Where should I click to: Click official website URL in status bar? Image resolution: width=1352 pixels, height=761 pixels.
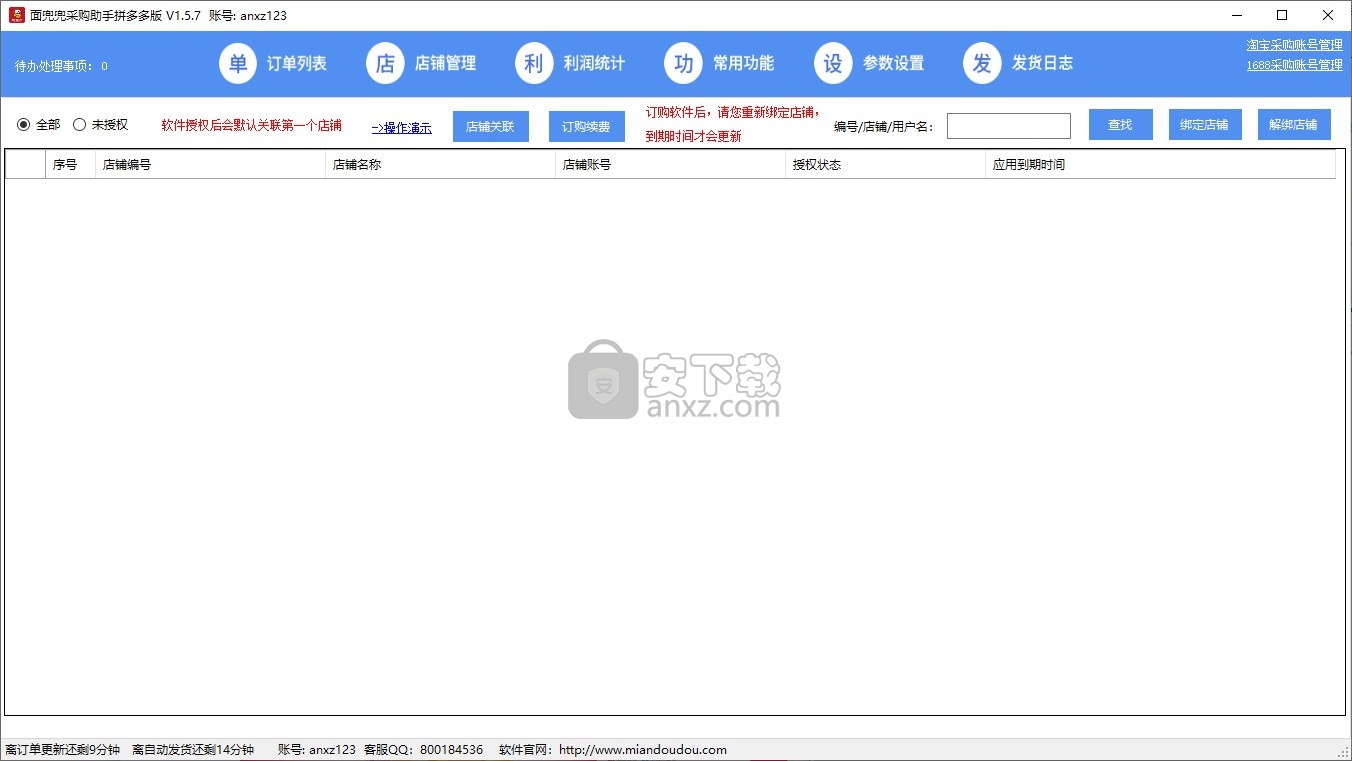643,750
